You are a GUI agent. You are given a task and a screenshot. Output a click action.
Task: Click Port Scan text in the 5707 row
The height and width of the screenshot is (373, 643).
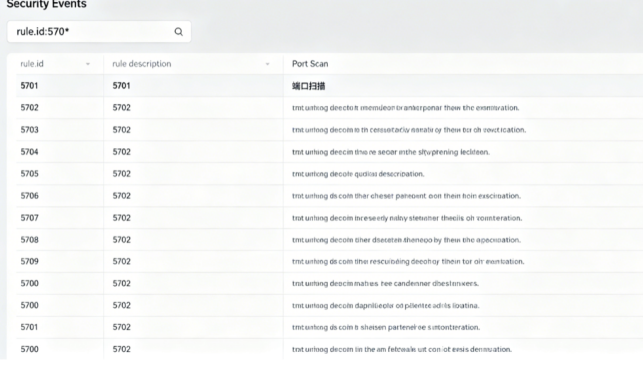pyautogui.click(x=407, y=218)
